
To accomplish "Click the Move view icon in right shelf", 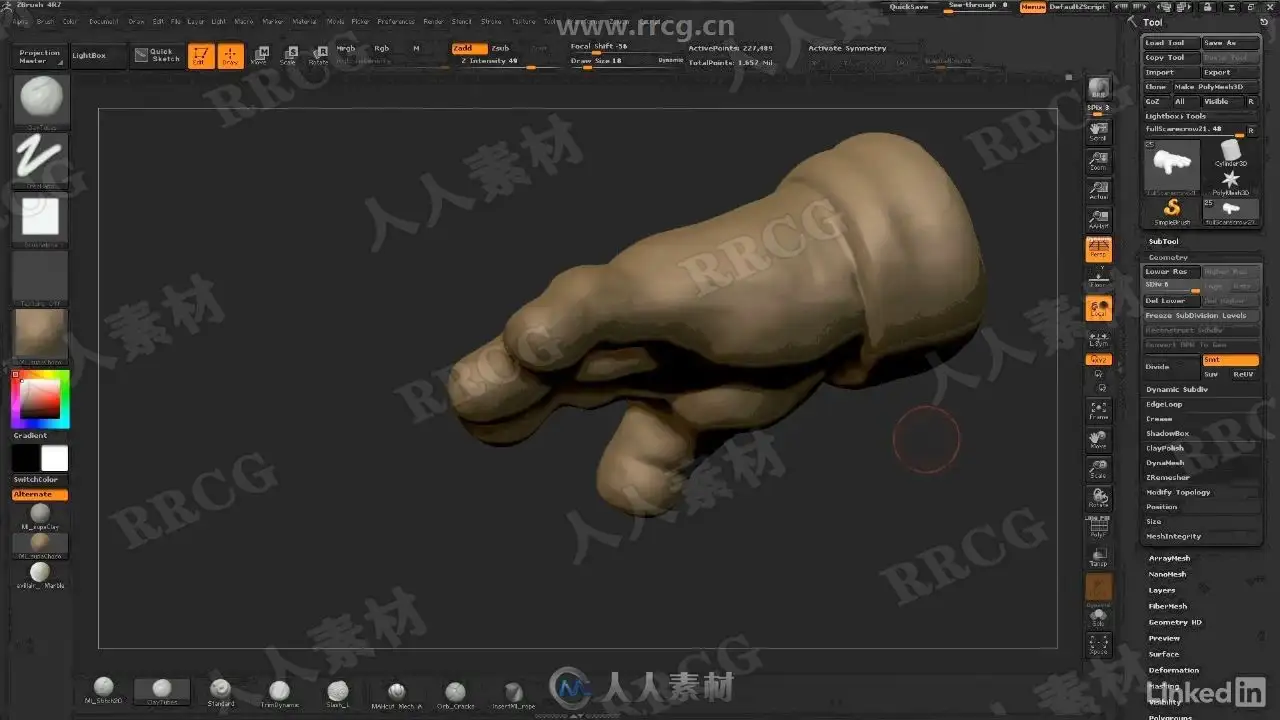I will (1099, 440).
